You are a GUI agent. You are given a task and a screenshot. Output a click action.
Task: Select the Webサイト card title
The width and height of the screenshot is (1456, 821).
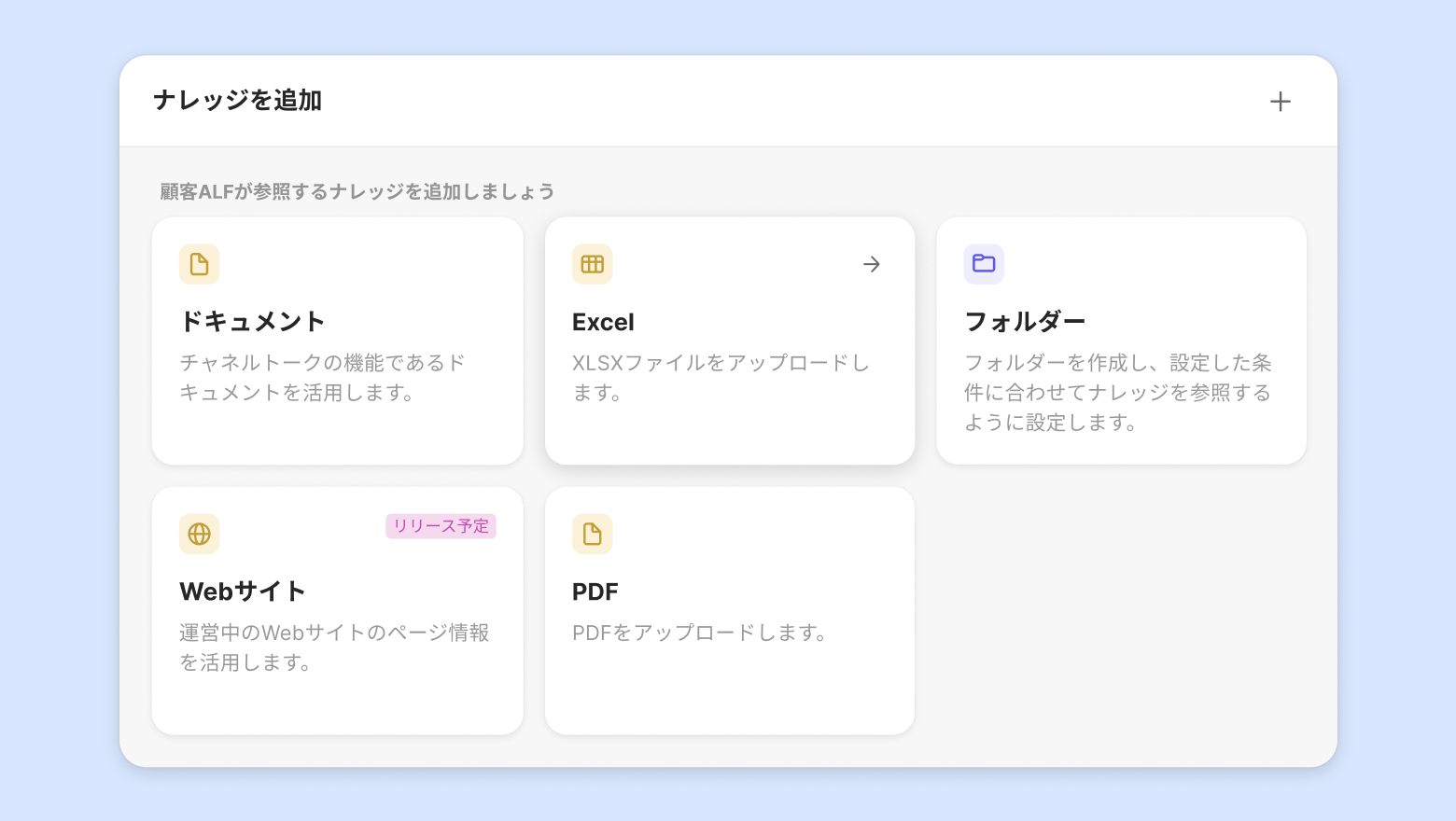pyautogui.click(x=243, y=591)
